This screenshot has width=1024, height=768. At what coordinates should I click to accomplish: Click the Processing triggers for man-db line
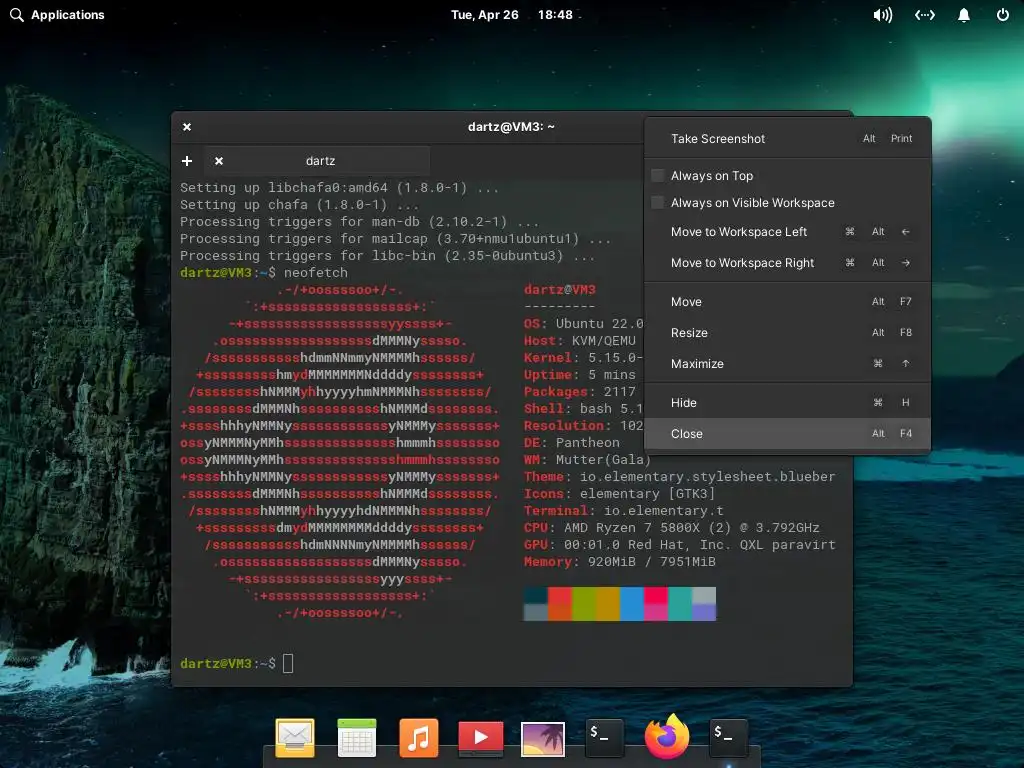[359, 222]
